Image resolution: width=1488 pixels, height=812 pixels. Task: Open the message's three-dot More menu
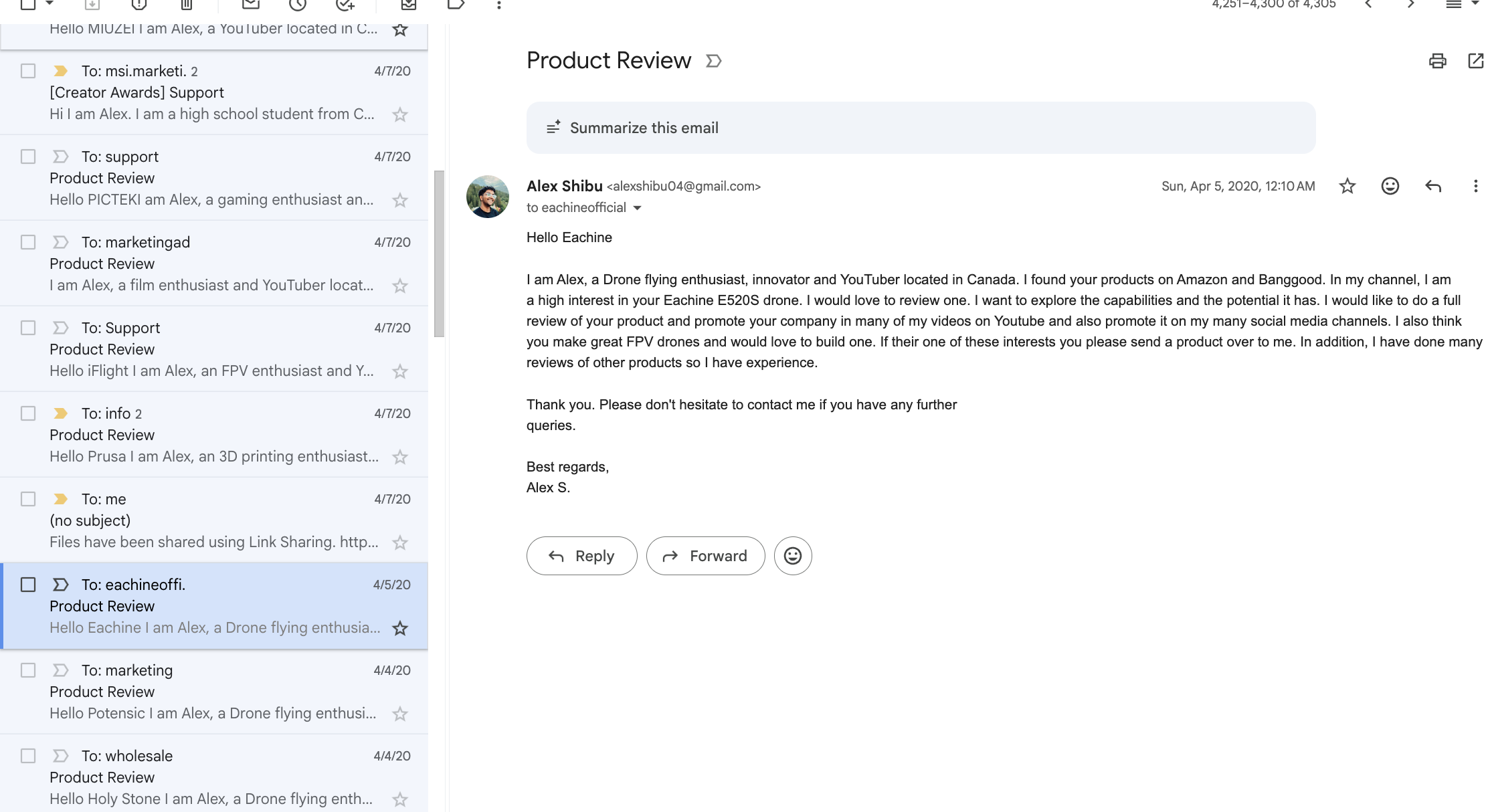[1475, 186]
